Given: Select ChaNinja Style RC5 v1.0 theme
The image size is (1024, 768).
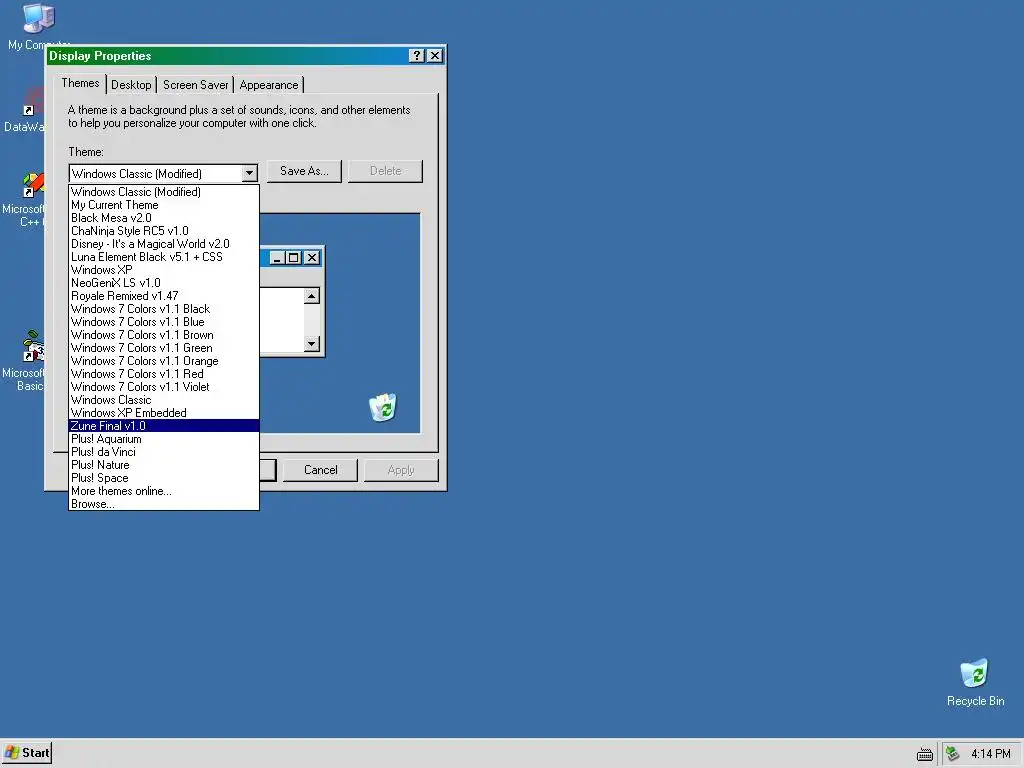Looking at the screenshot, I should pos(164,231).
